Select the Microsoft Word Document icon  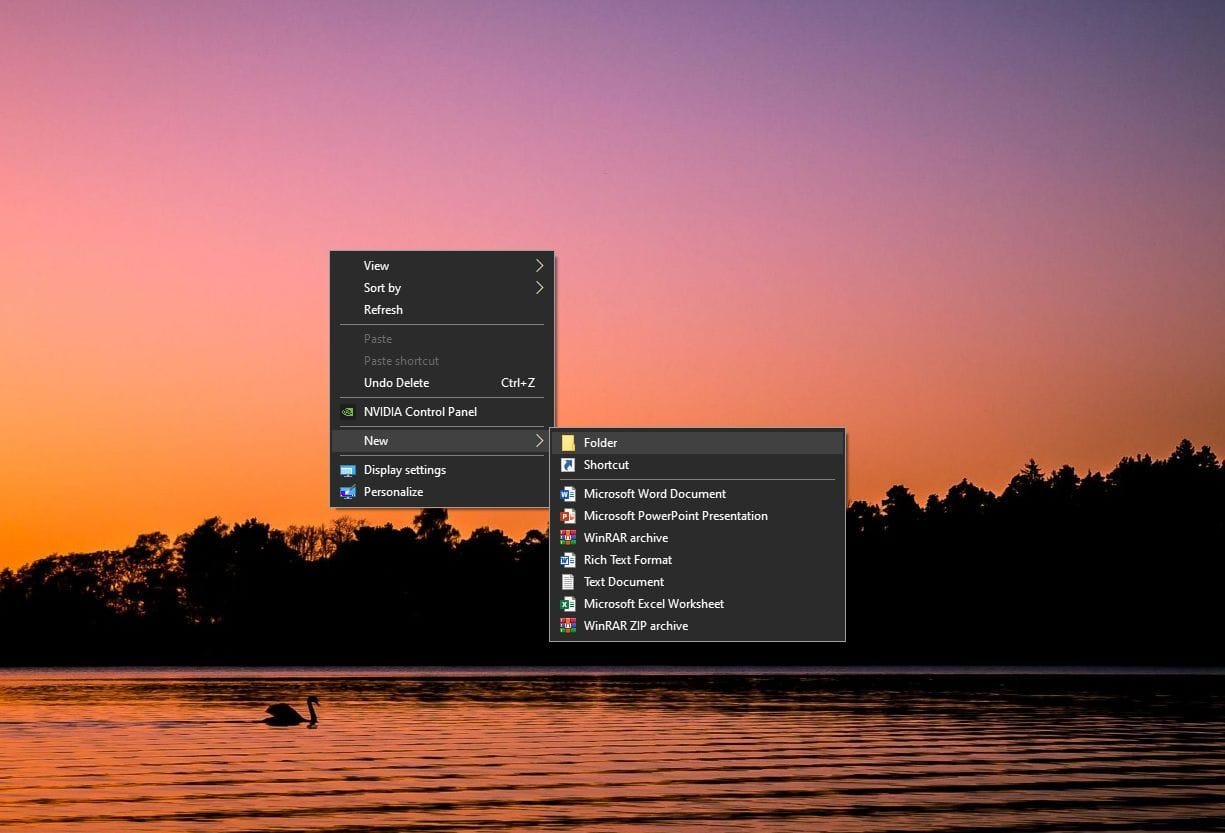[x=569, y=493]
